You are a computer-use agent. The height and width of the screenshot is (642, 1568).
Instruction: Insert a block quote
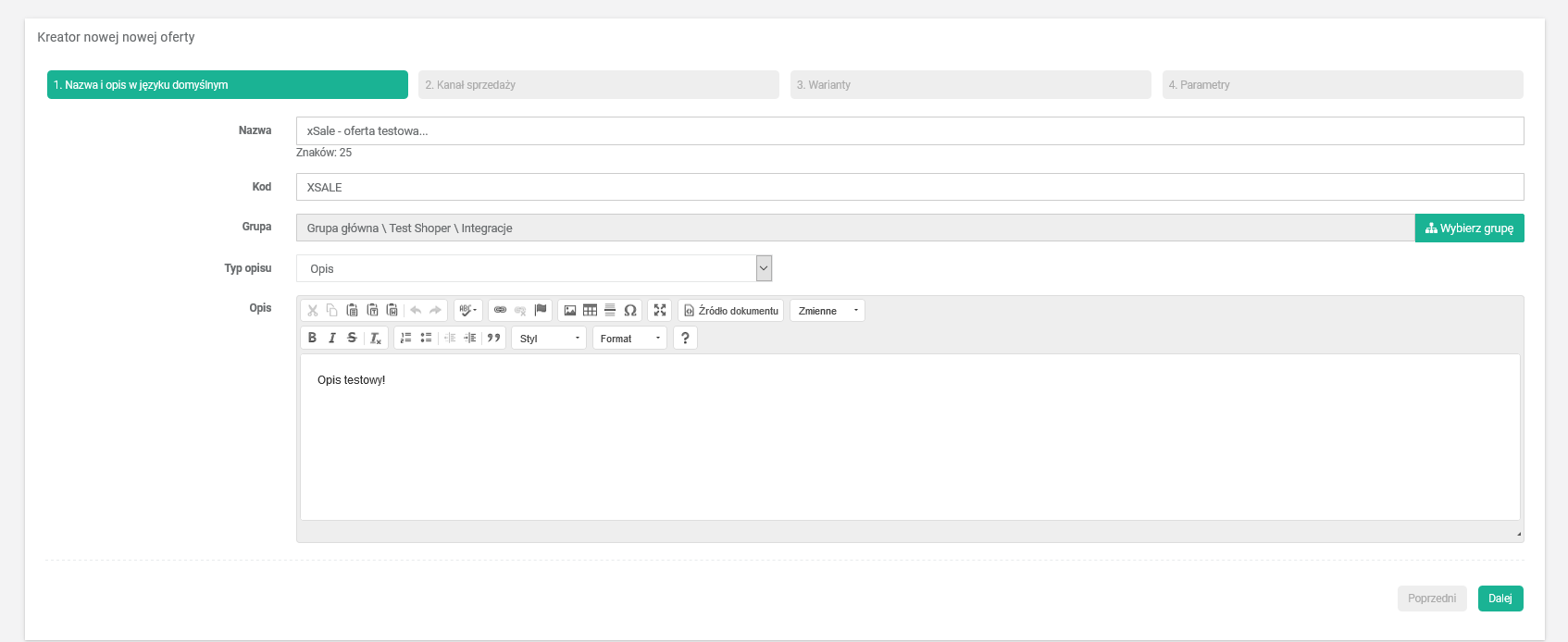point(494,339)
